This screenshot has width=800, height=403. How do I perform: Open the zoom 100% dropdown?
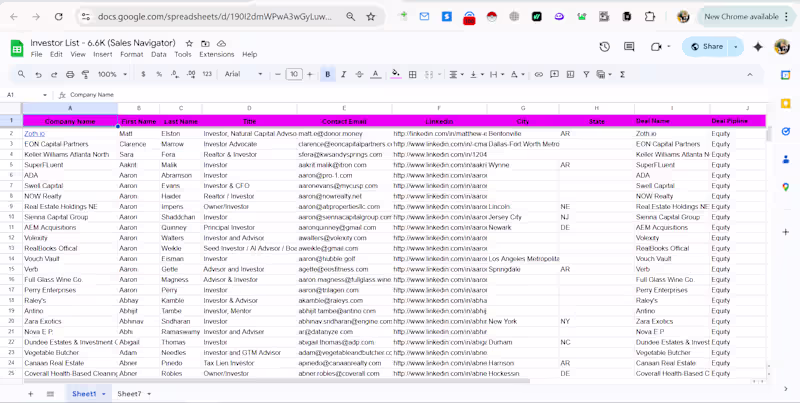[111, 74]
